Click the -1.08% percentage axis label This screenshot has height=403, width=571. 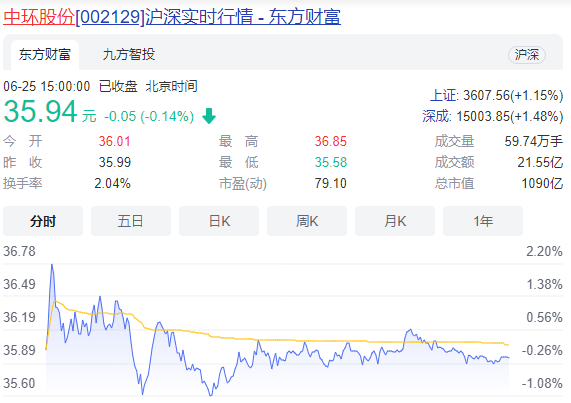(542, 383)
